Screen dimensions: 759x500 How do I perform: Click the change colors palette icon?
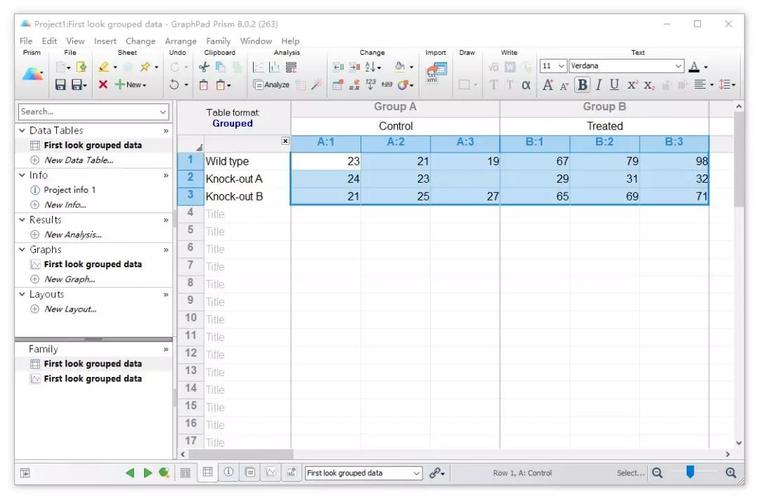403,85
